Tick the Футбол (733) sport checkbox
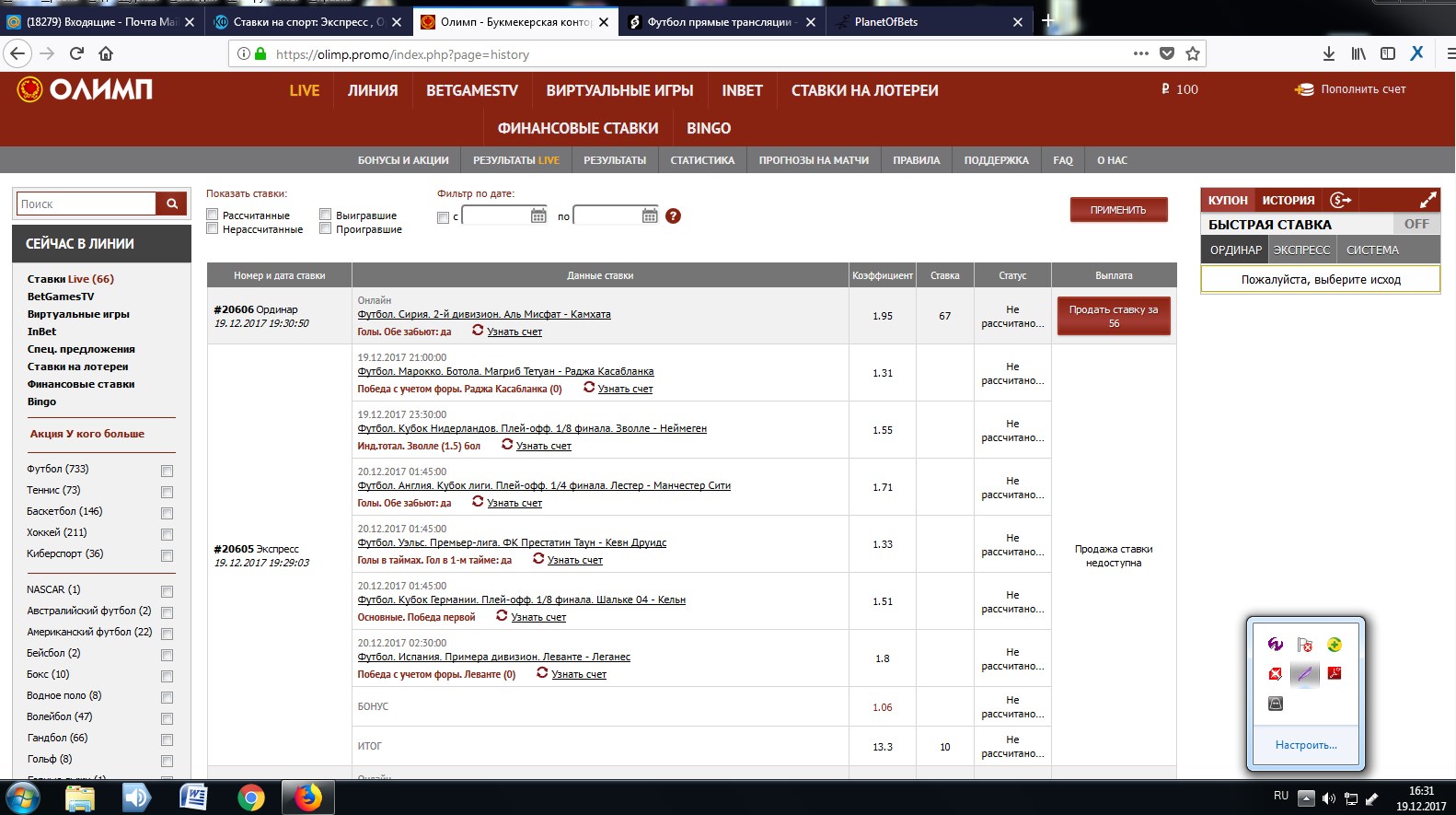Viewport: 1456px width, 815px height. 167,471
